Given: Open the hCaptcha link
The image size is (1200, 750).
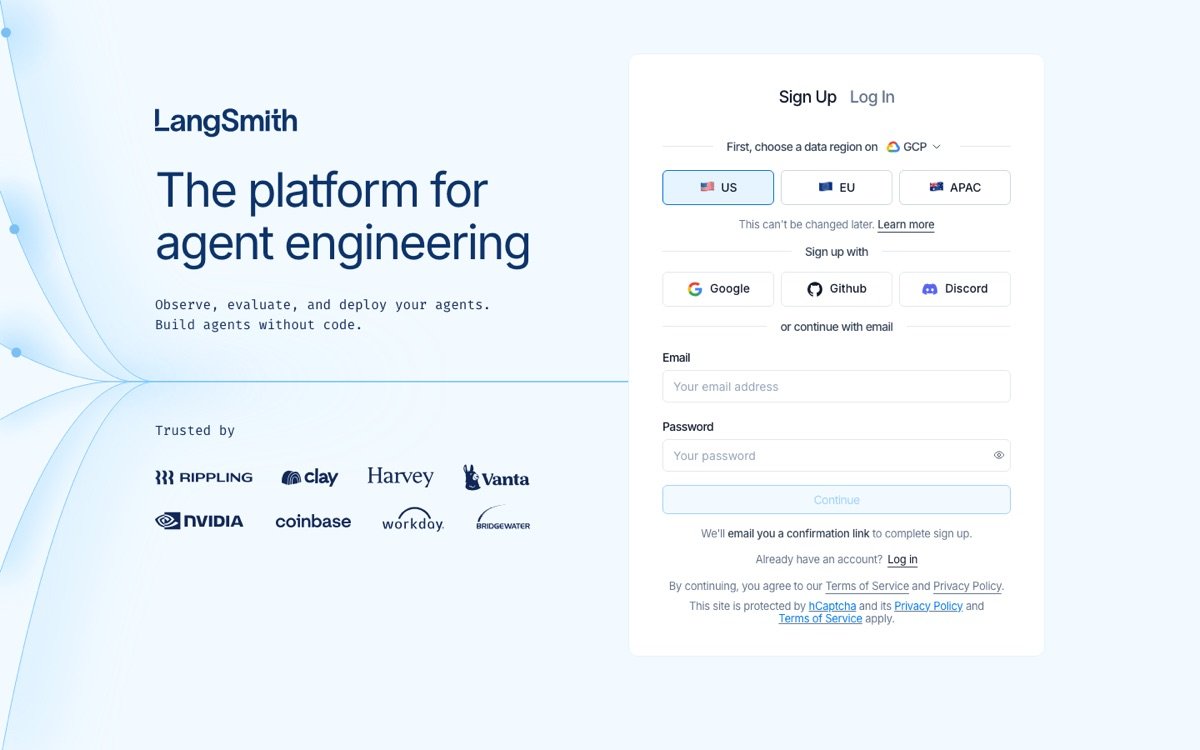Looking at the screenshot, I should 832,606.
